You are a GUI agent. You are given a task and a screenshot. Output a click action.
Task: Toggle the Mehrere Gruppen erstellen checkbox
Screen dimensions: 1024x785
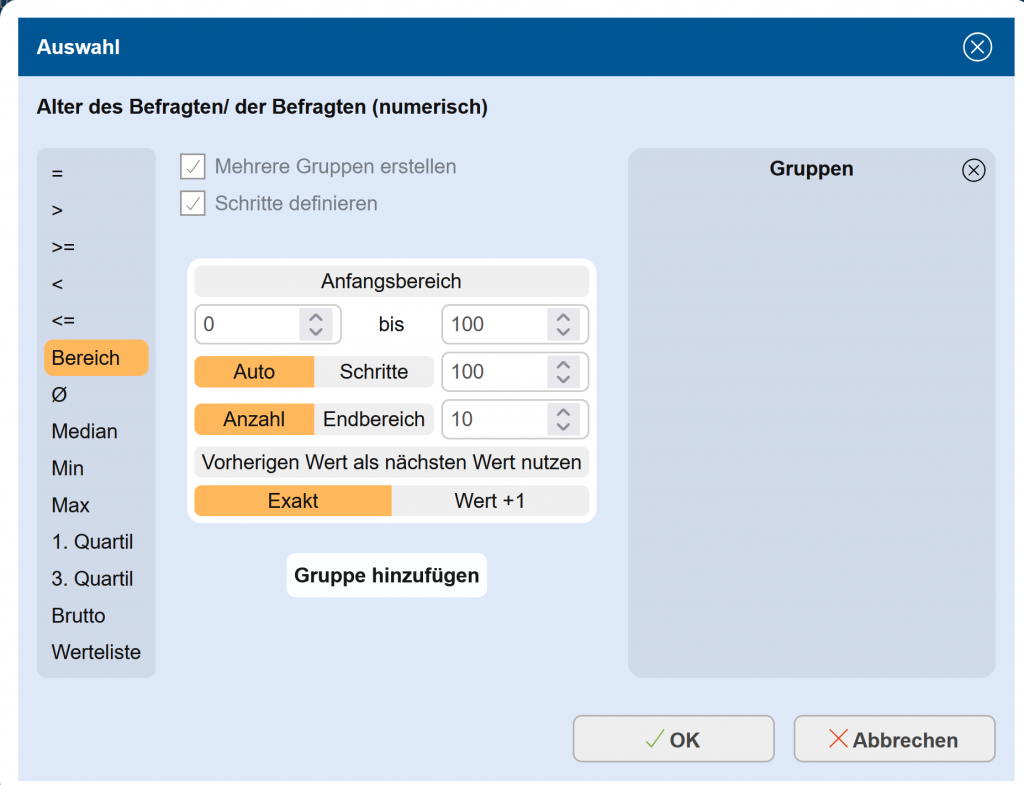193,167
